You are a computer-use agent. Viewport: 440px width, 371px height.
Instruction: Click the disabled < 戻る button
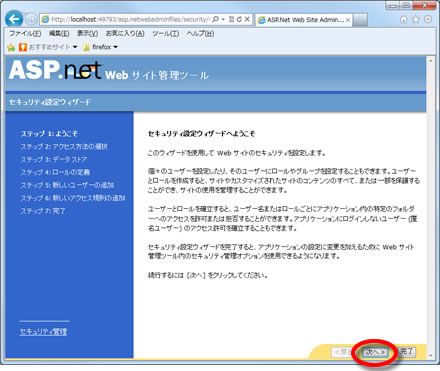tap(342, 352)
